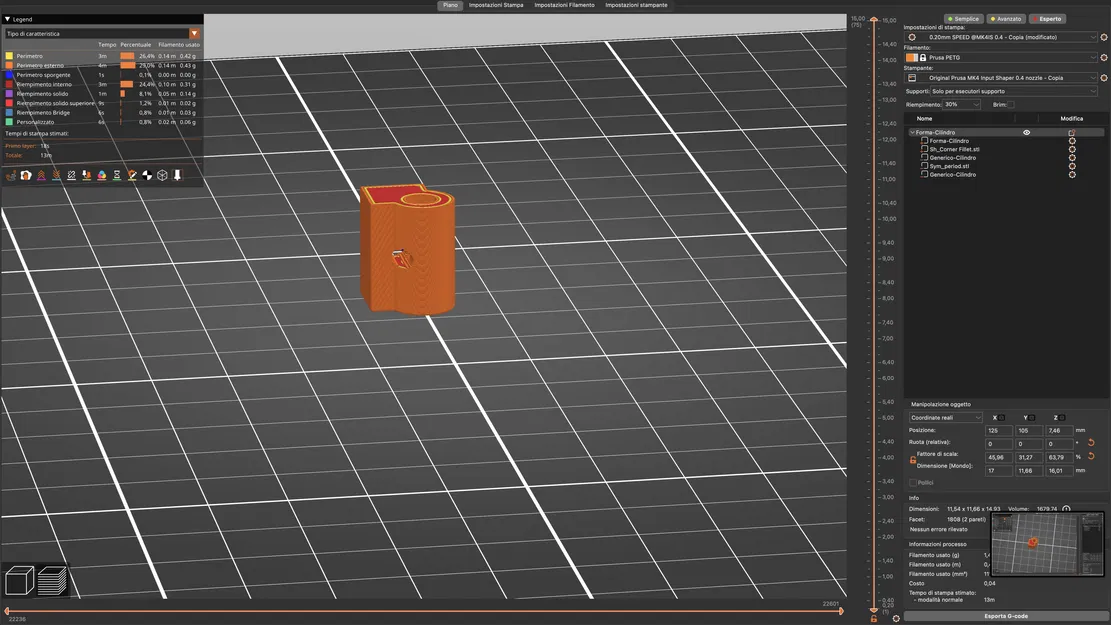Click the Modifica column header
This screenshot has width=1111, height=625.
pos(1071,119)
